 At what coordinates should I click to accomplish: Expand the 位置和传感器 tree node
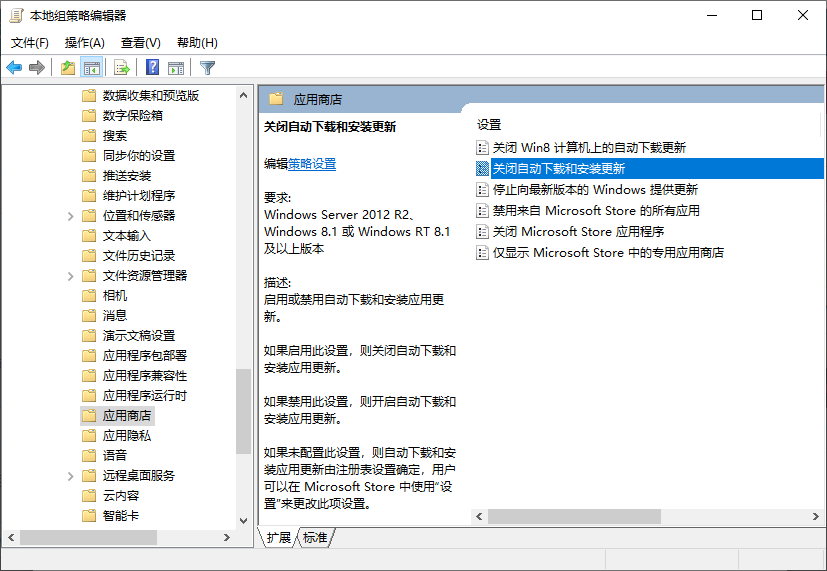click(x=71, y=216)
